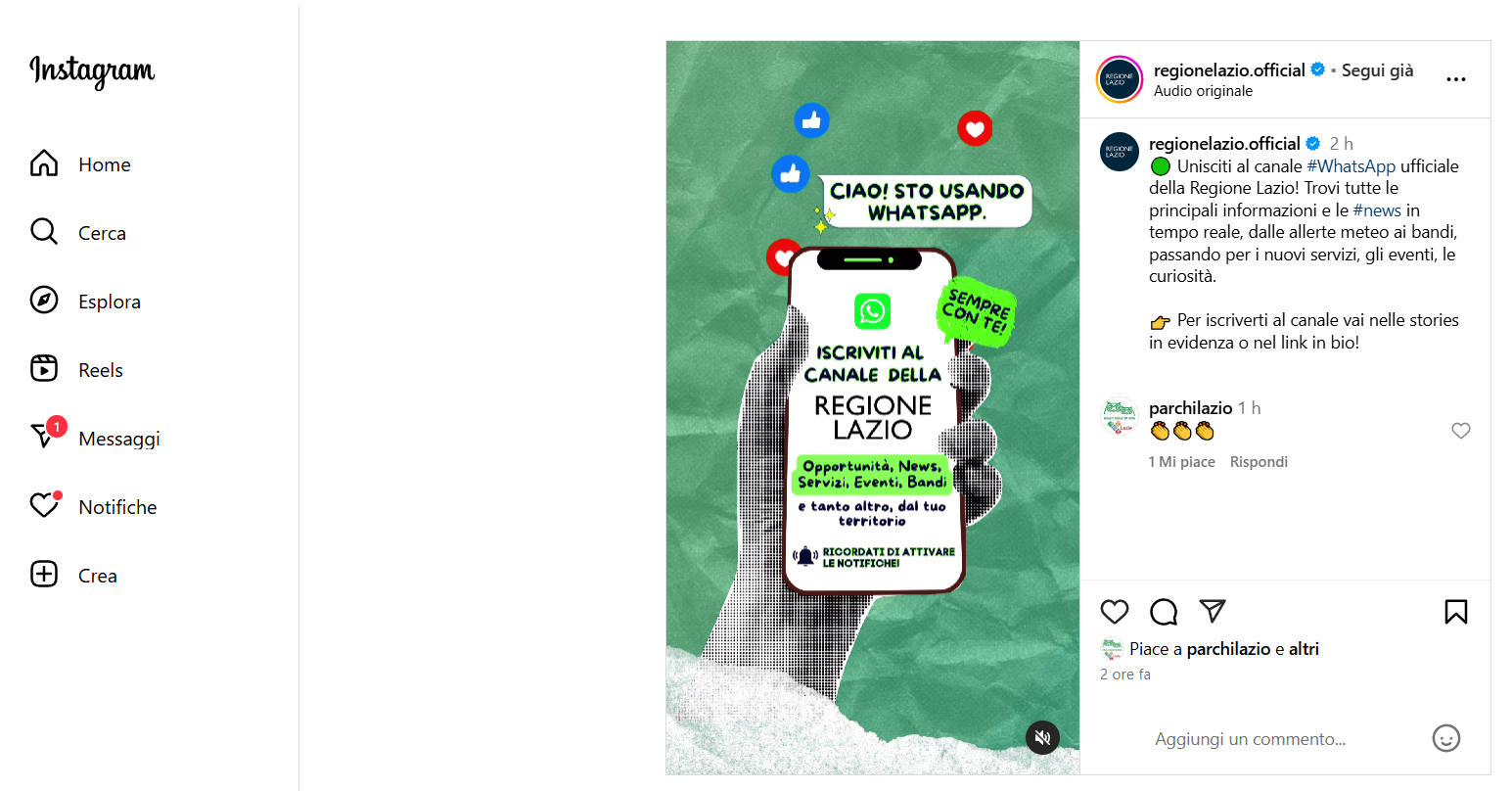Screen dimensions: 1512x791
Task: Like the post with the heart icon
Action: (1115, 612)
